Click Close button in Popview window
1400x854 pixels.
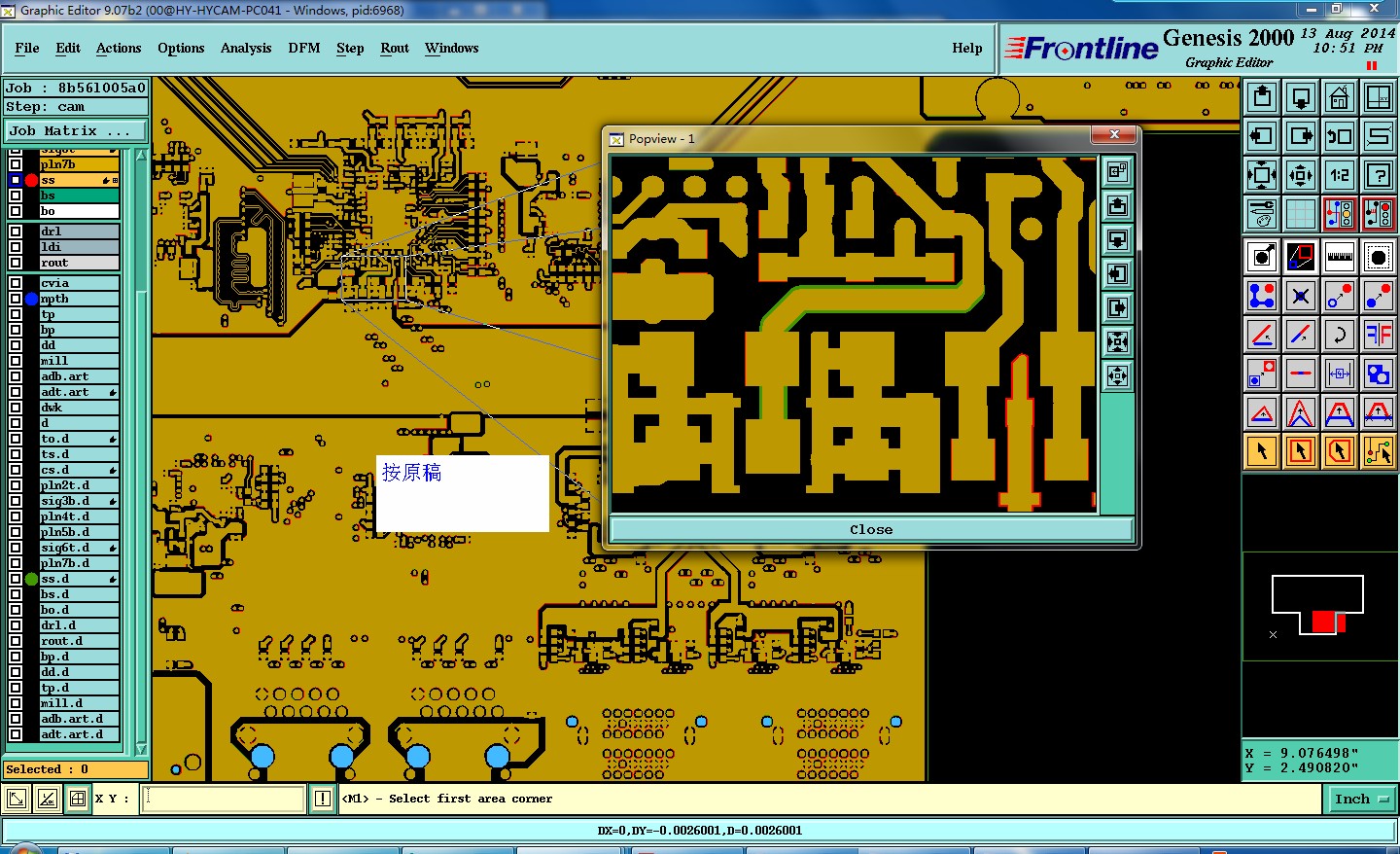pos(871,529)
